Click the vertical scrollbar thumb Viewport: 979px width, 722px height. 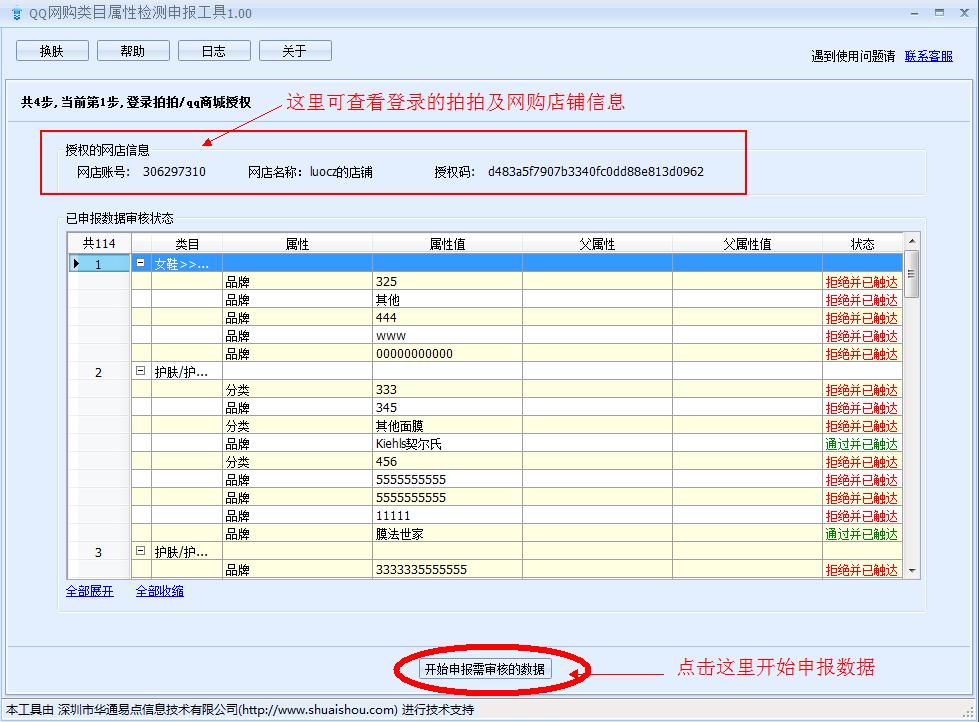tap(912, 274)
